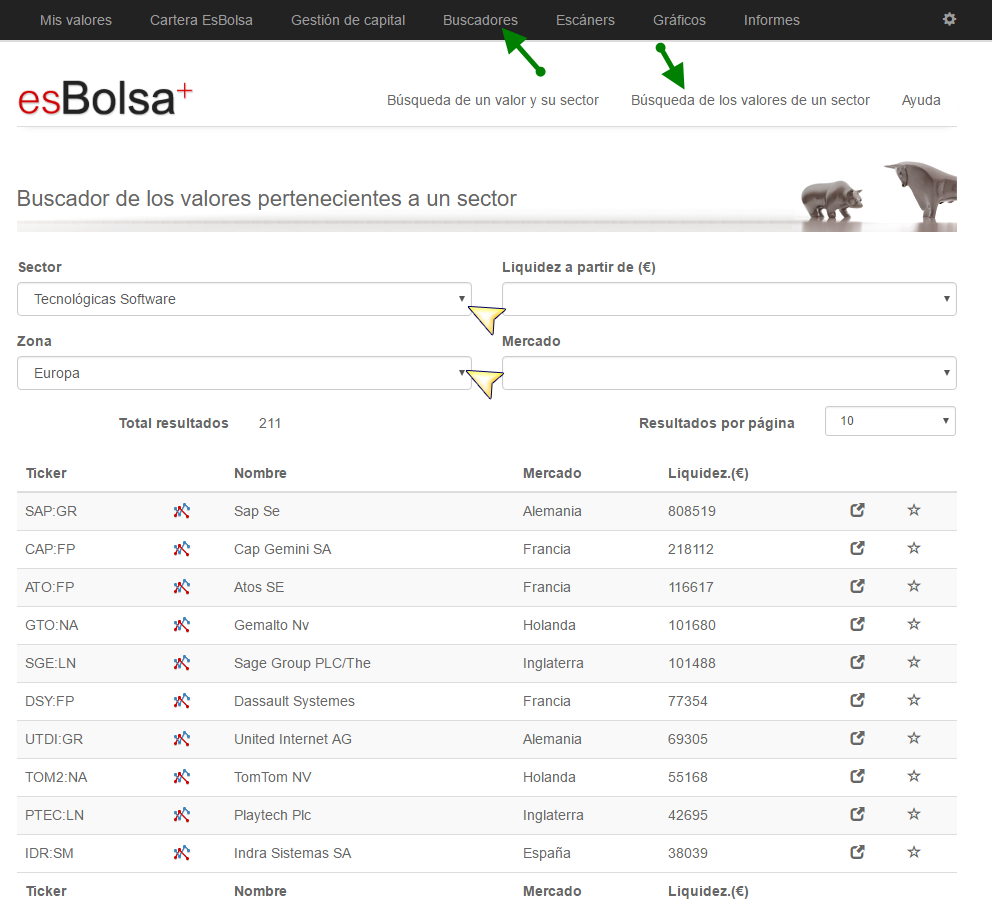Open the Gráficos menu
The image size is (992, 906).
coord(679,20)
